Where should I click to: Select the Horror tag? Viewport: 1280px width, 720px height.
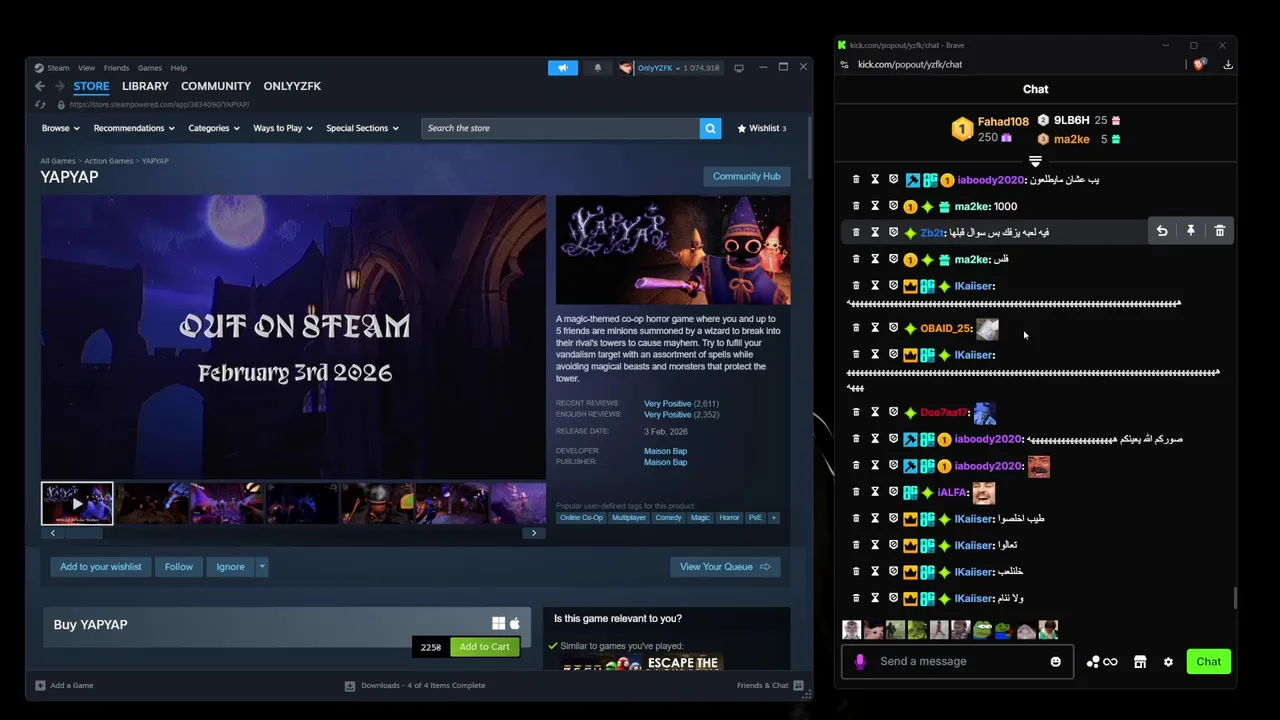(x=729, y=517)
